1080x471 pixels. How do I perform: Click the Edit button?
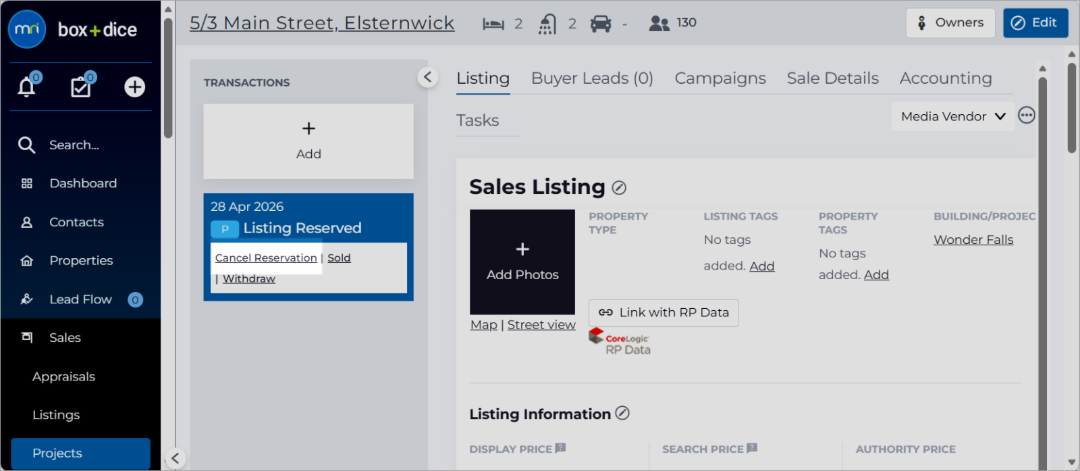click(1035, 23)
